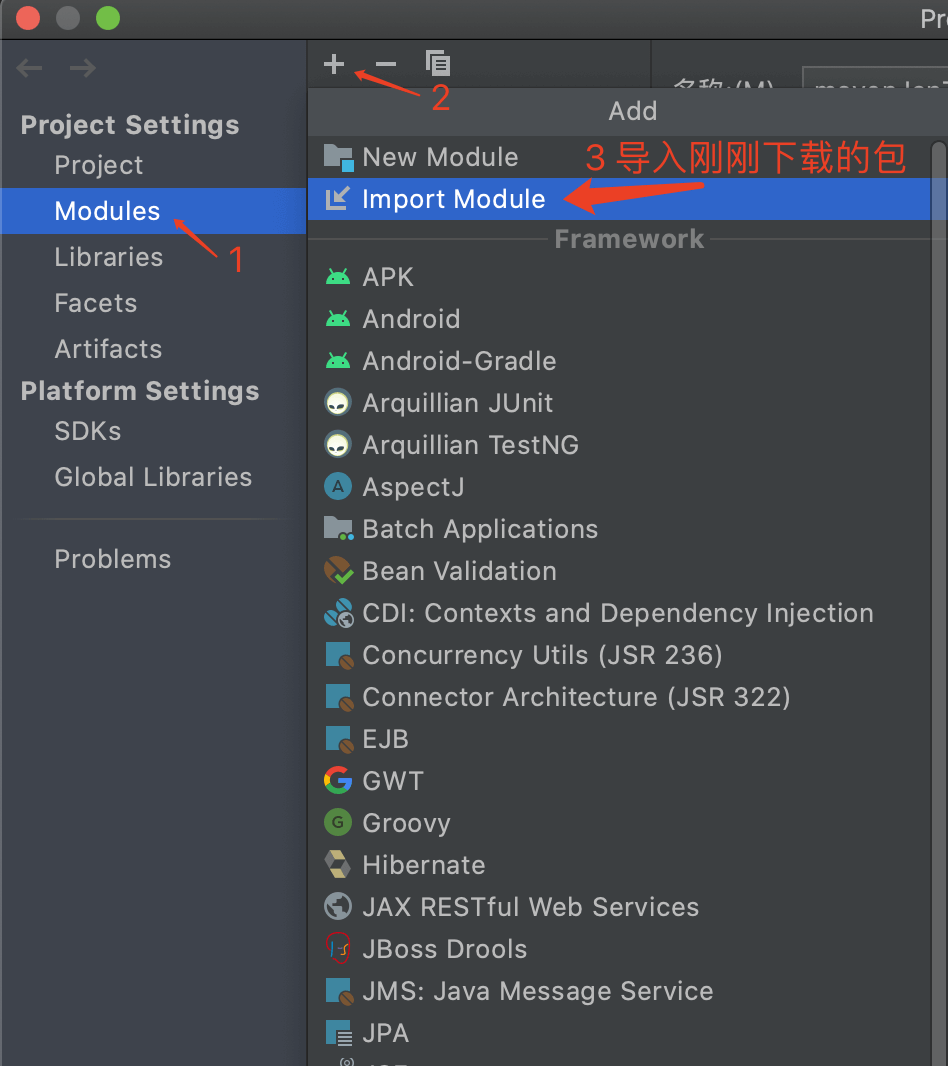The width and height of the screenshot is (948, 1066).
Task: Click the APK Android icon
Action: (338, 277)
